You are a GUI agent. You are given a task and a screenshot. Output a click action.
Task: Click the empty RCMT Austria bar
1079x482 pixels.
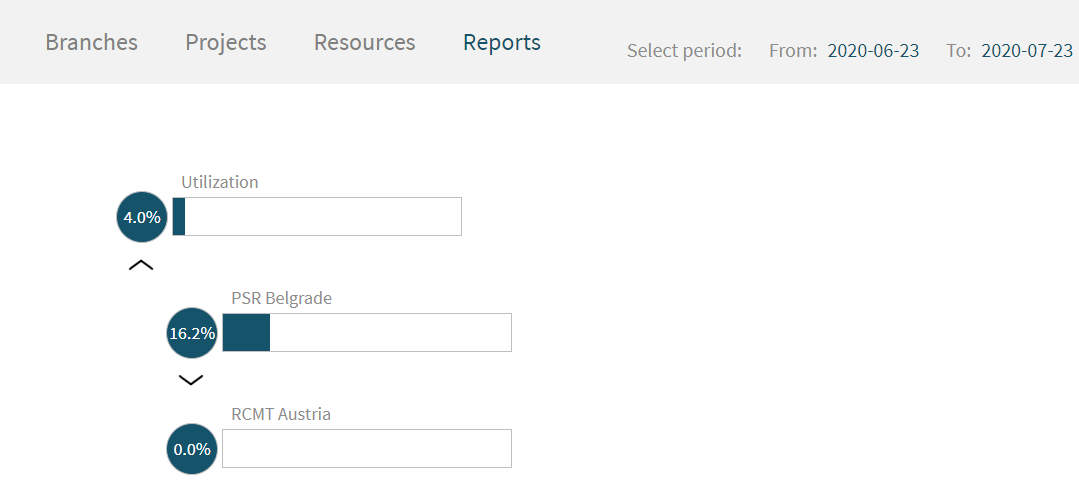coord(367,448)
